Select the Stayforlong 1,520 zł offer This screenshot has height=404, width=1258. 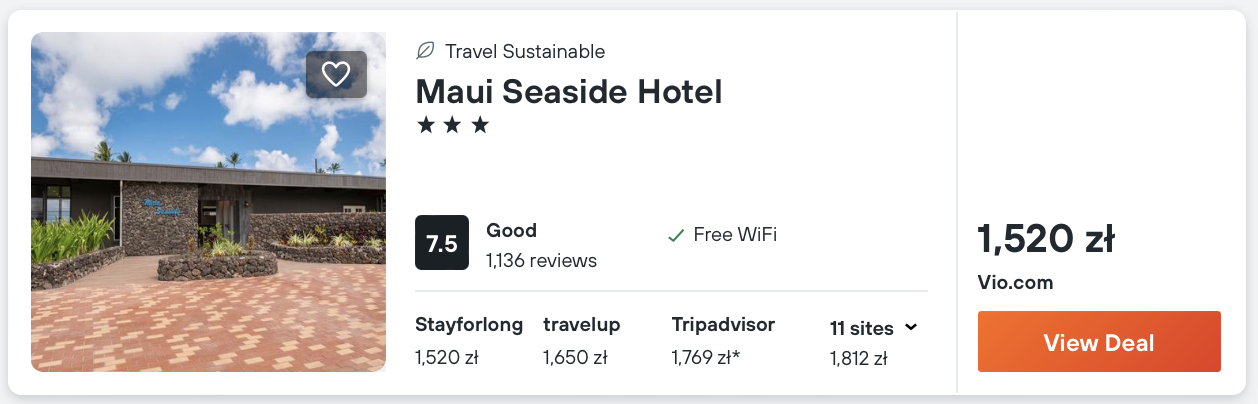(x=469, y=341)
